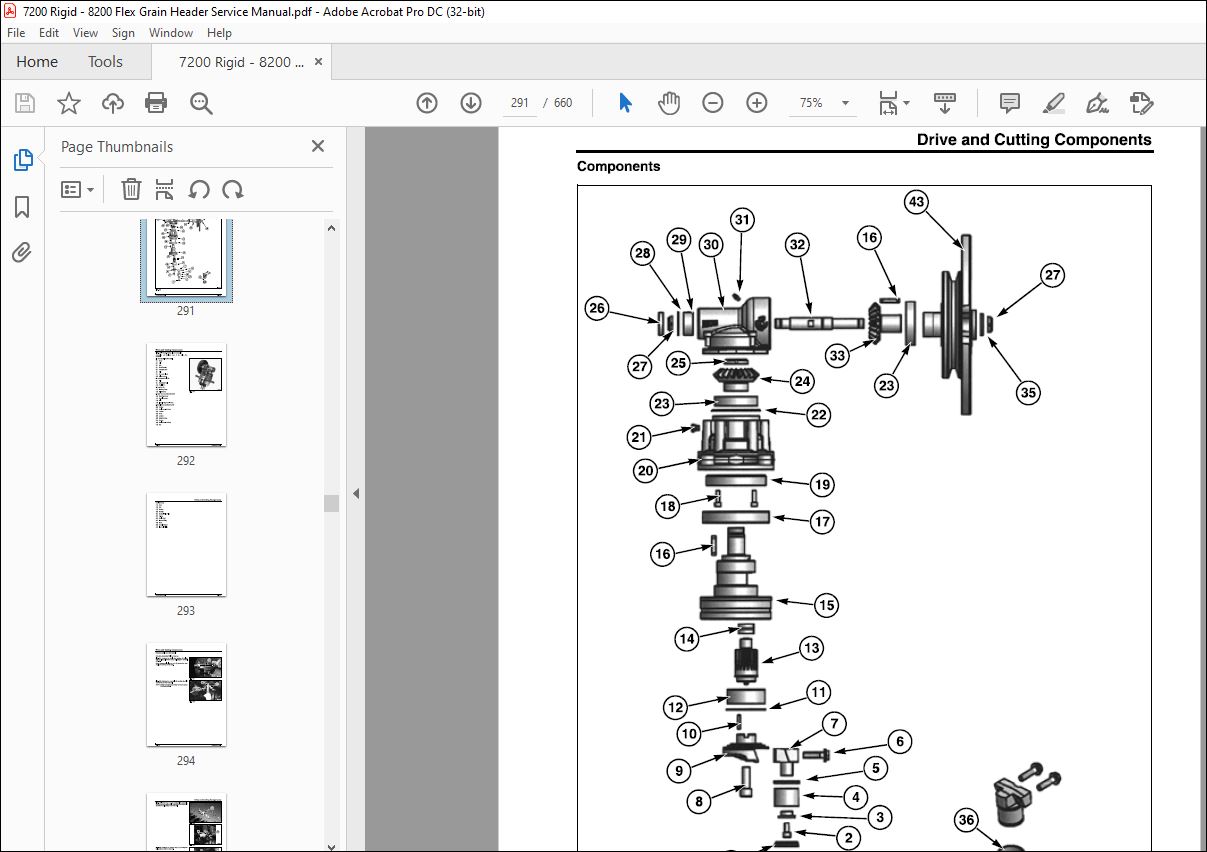Click the 'Components' section title
Image resolution: width=1207 pixels, height=852 pixels.
(618, 167)
